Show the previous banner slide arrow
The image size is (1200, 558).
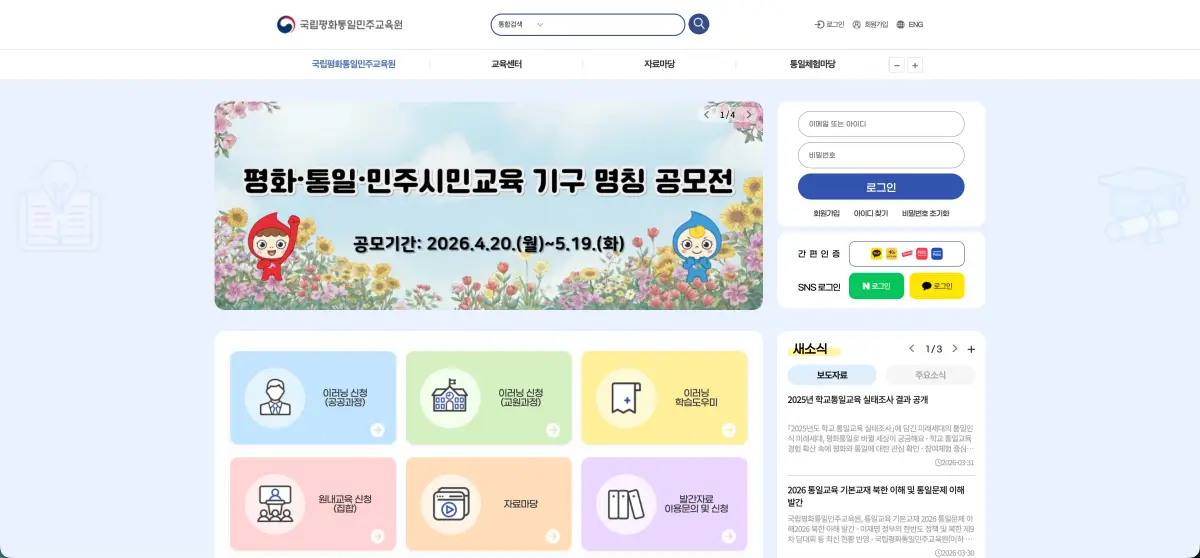[706, 114]
